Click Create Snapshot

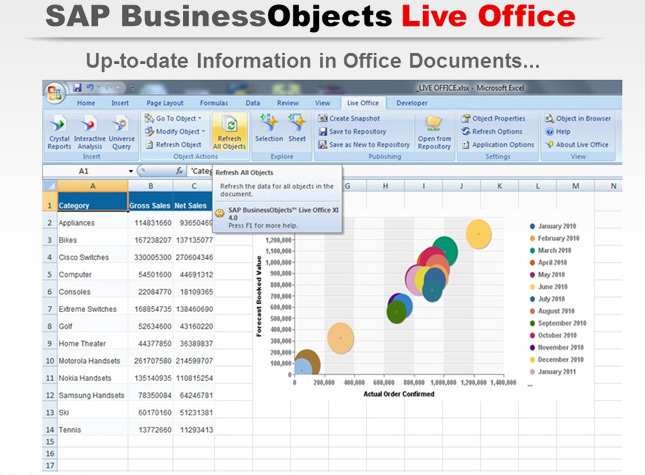tap(349, 118)
